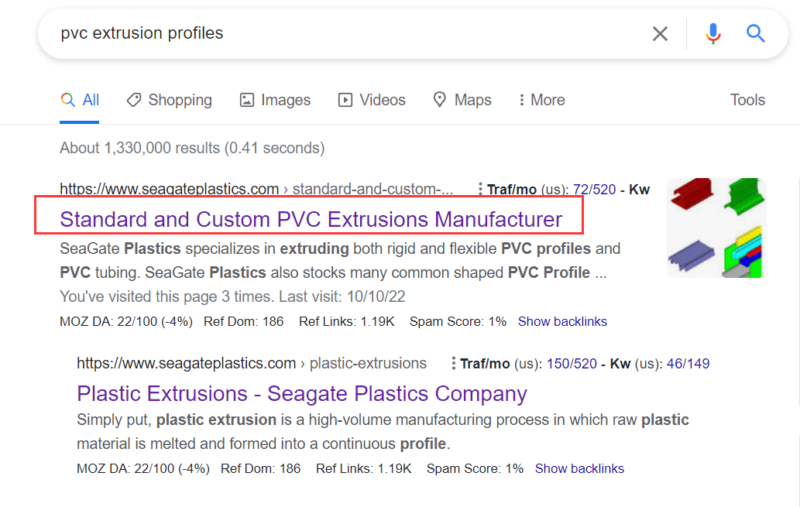800x507 pixels.
Task: Open three-dot menu beside second result URL
Action: [453, 363]
